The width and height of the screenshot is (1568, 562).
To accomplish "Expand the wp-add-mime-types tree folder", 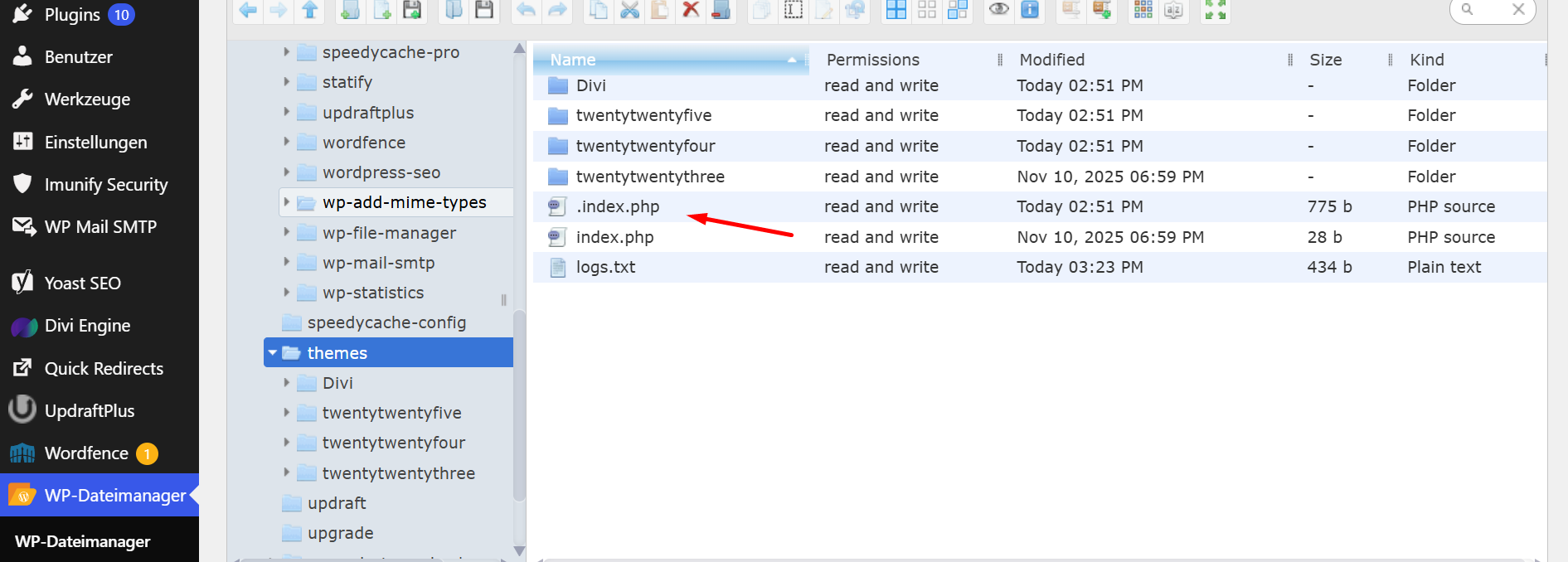I will click(x=286, y=202).
